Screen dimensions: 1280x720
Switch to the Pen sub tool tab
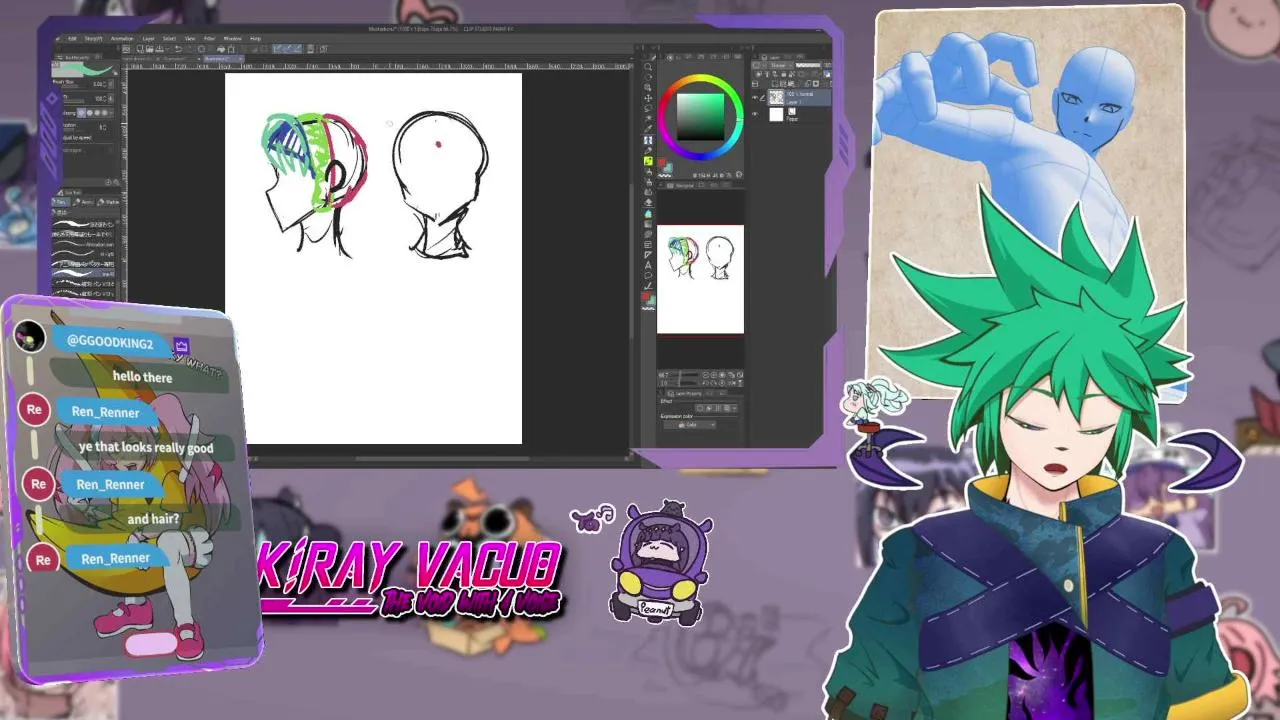(x=61, y=201)
